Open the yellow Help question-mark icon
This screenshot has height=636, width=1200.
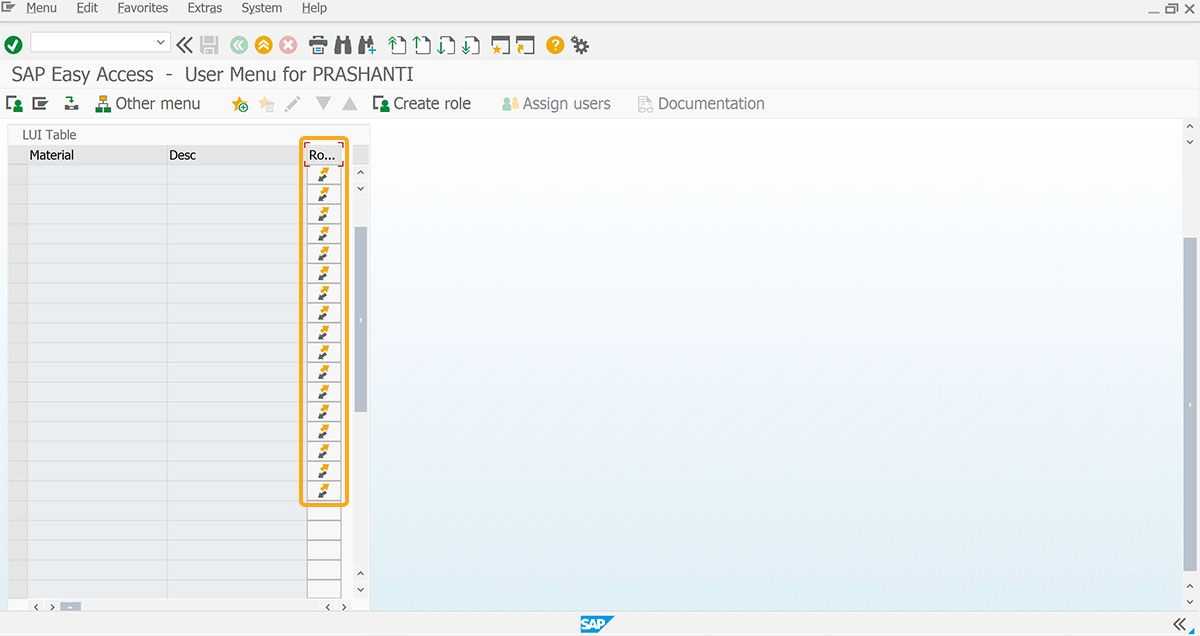click(x=555, y=45)
